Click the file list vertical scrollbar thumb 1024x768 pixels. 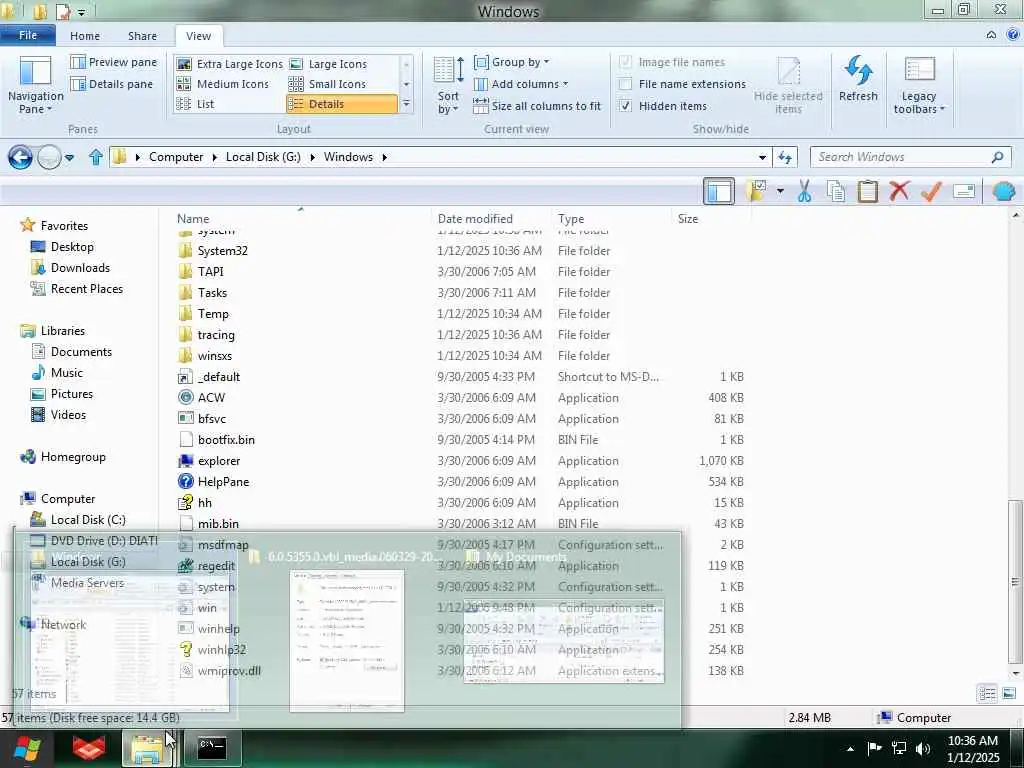(x=1015, y=581)
